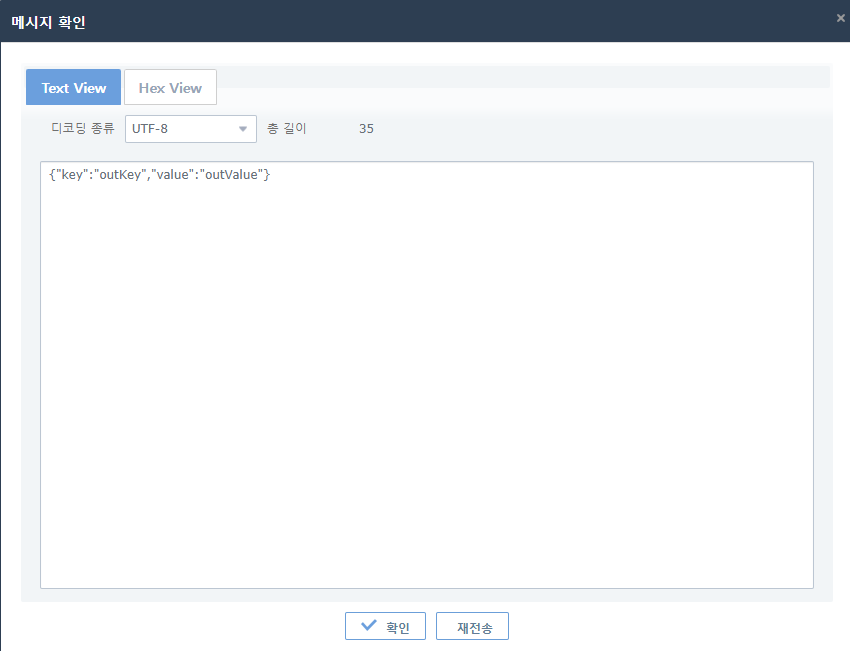The width and height of the screenshot is (850, 651).
Task: Click the "outValue" text in the message
Action: pos(231,175)
